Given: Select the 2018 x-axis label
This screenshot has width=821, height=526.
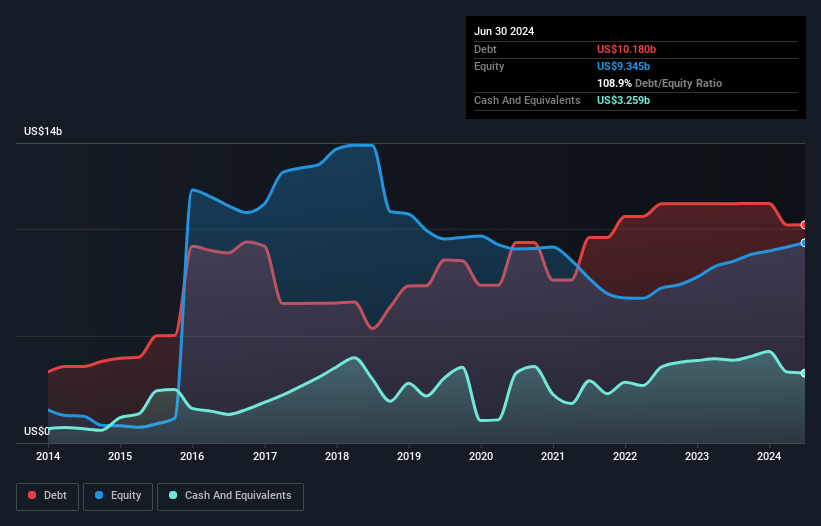Looking at the screenshot, I should point(337,456).
